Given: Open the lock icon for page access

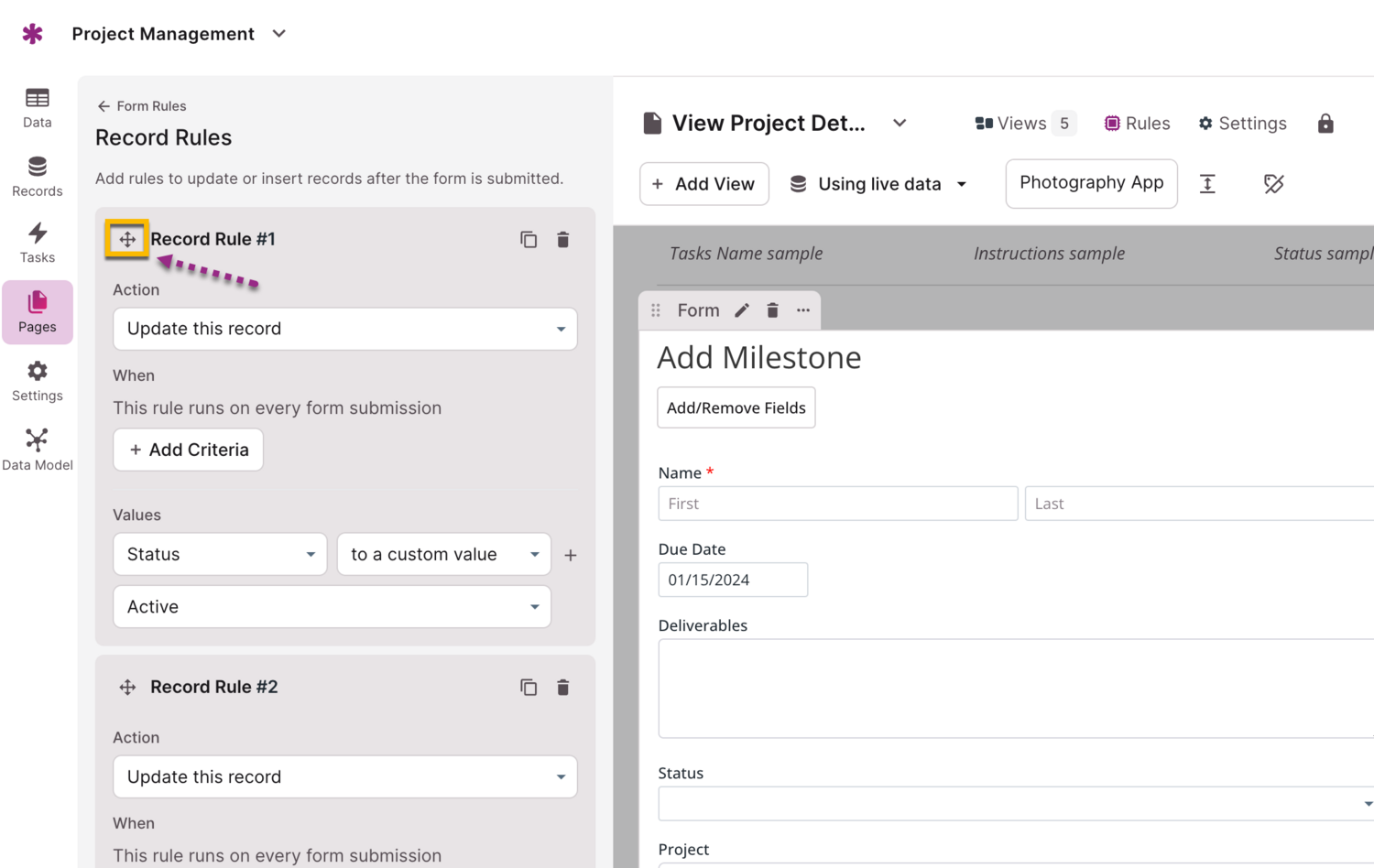Looking at the screenshot, I should tap(1325, 124).
